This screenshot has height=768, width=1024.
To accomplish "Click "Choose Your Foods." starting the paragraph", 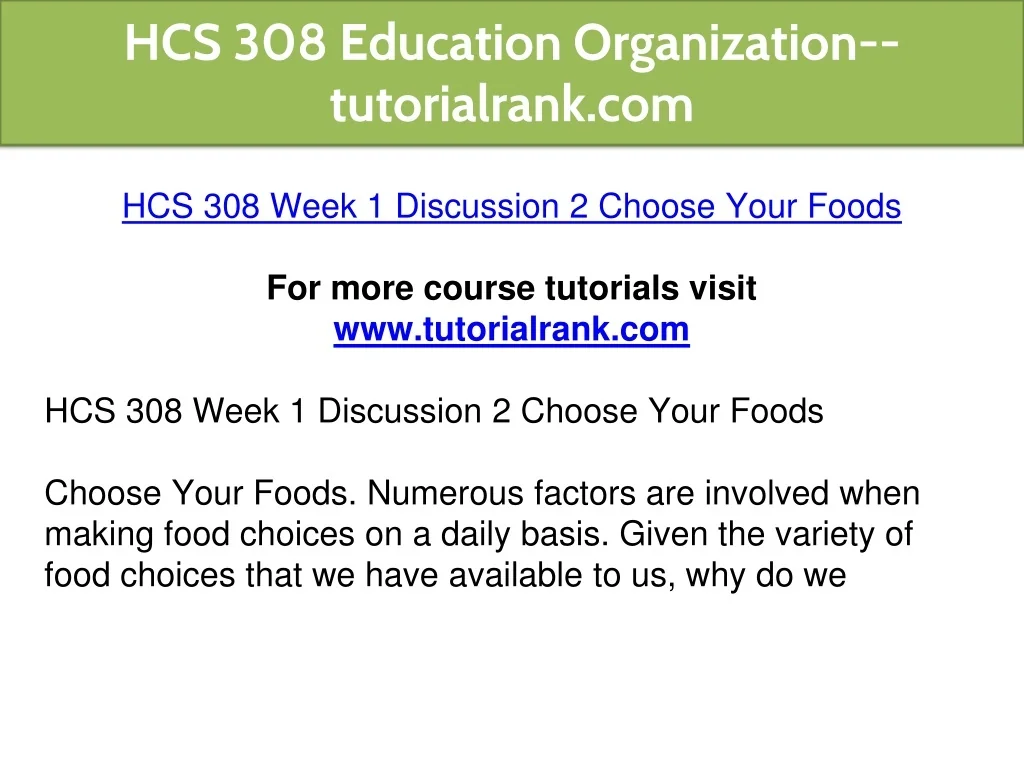I will [x=201, y=494].
